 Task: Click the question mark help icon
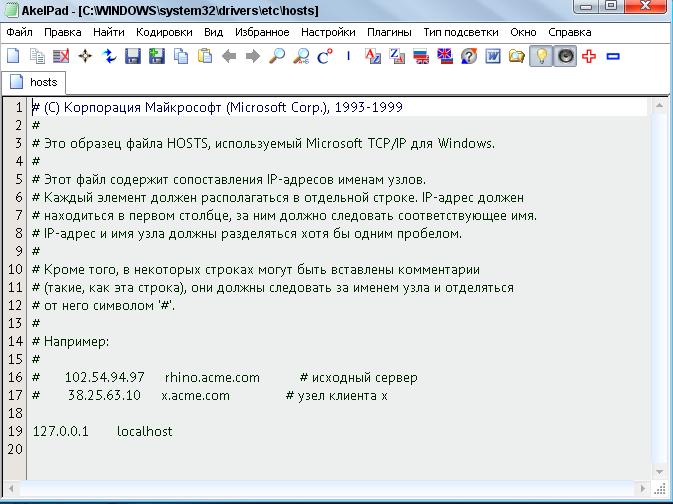(469, 56)
